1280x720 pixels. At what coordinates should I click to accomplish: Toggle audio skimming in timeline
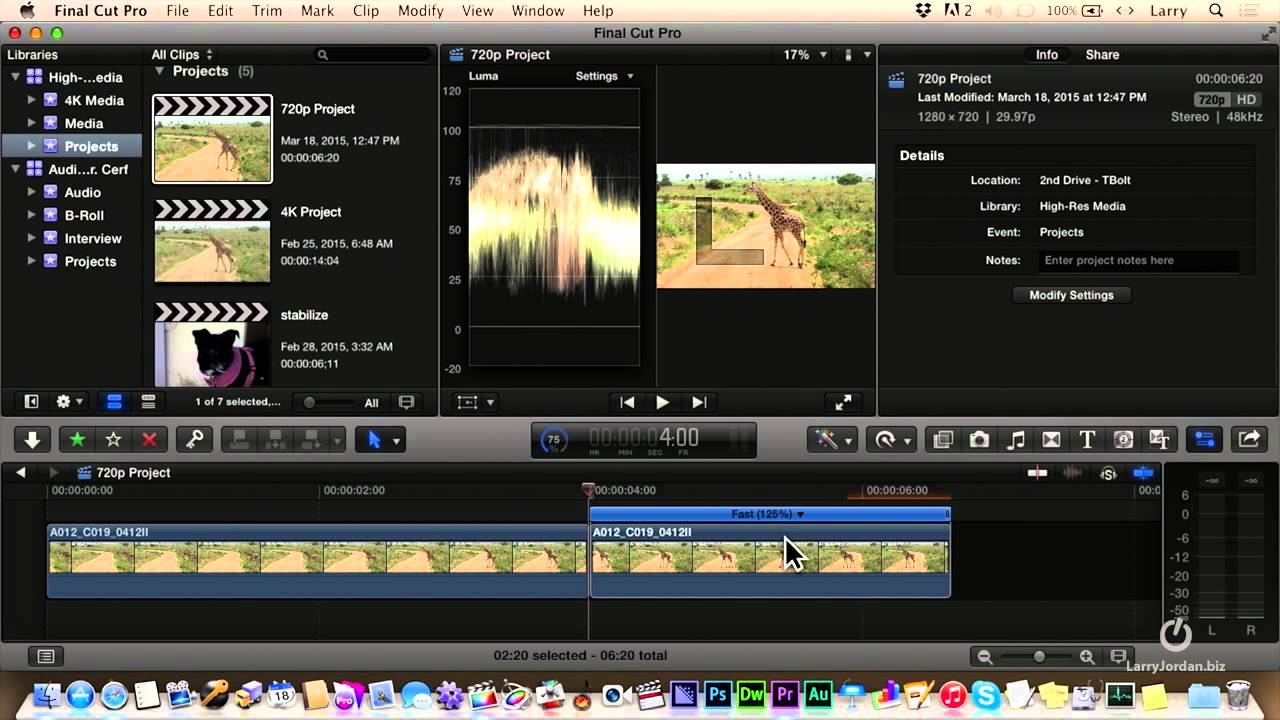point(1073,473)
